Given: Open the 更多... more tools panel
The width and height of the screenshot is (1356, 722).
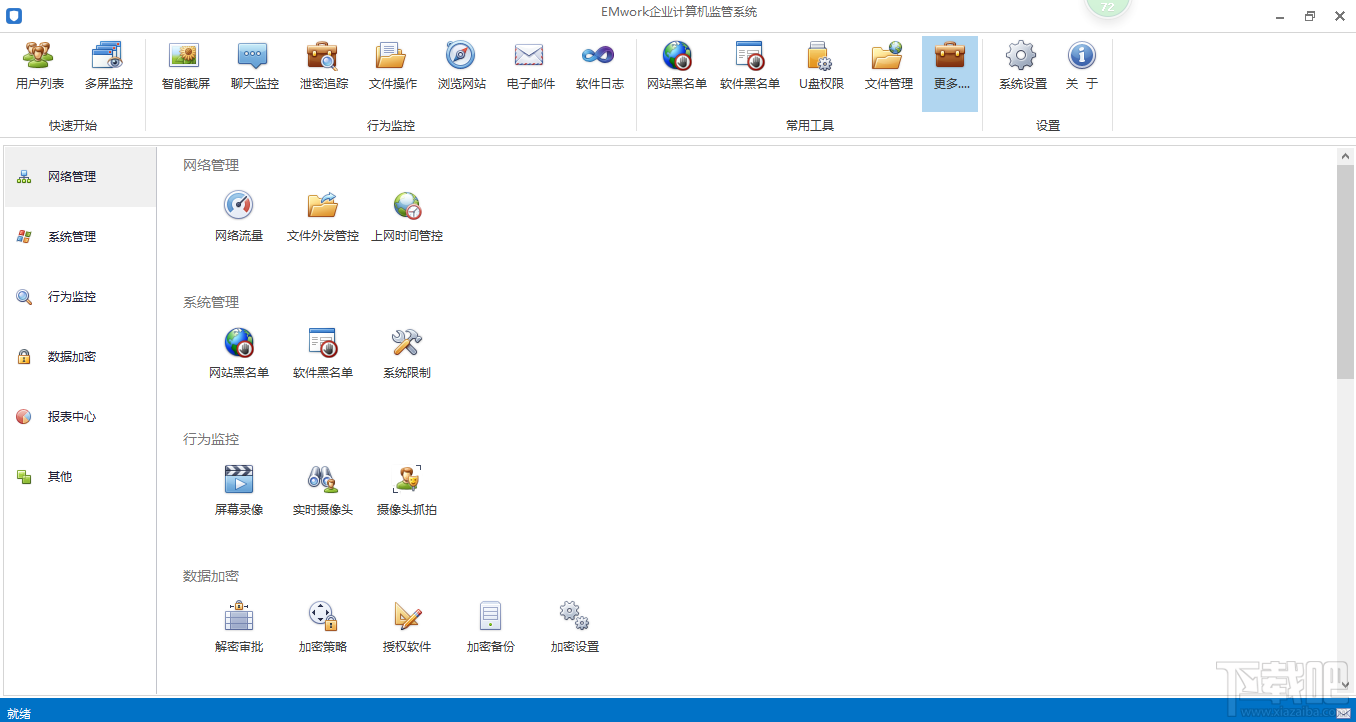Looking at the screenshot, I should (949, 64).
